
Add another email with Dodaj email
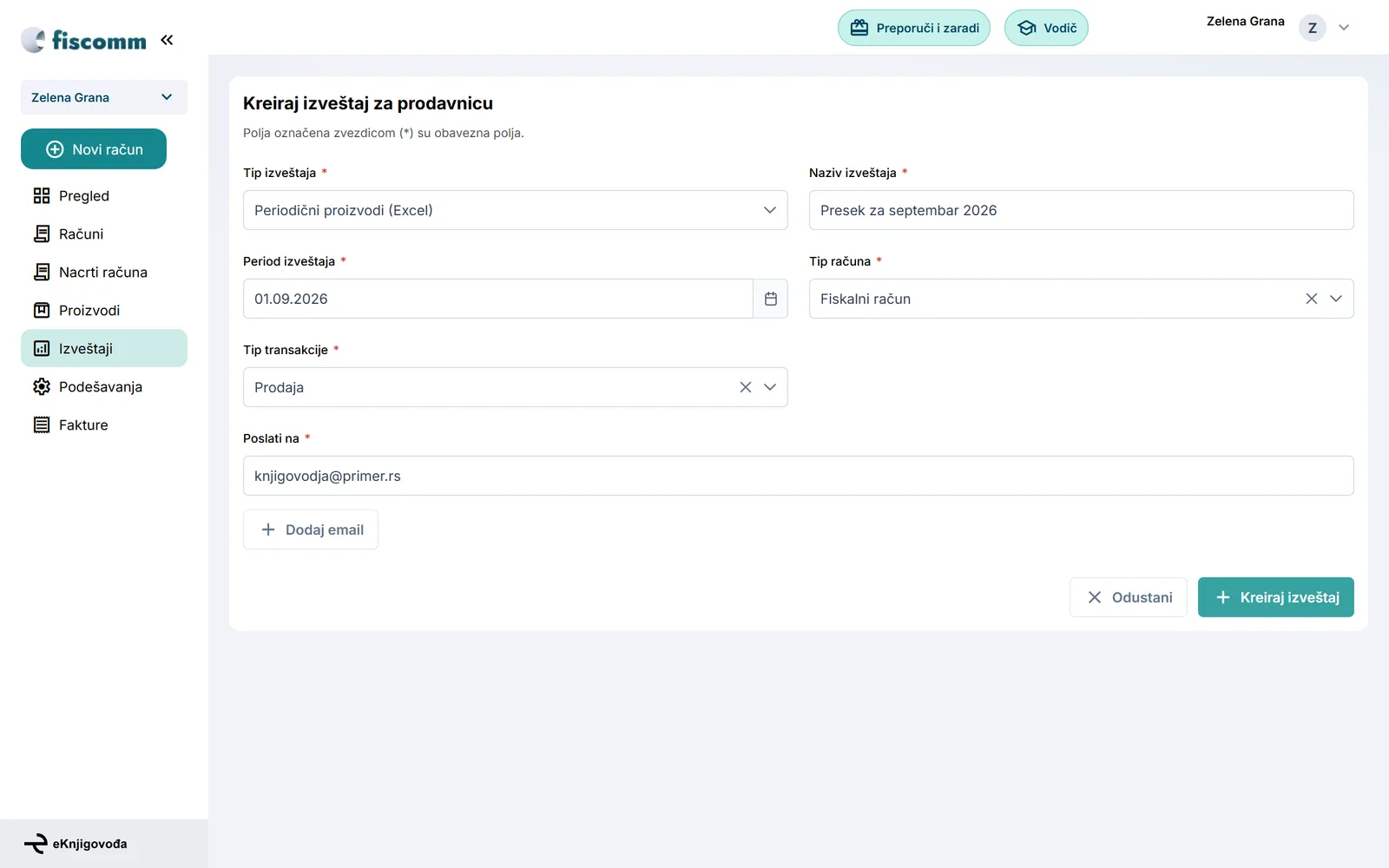[x=311, y=529]
